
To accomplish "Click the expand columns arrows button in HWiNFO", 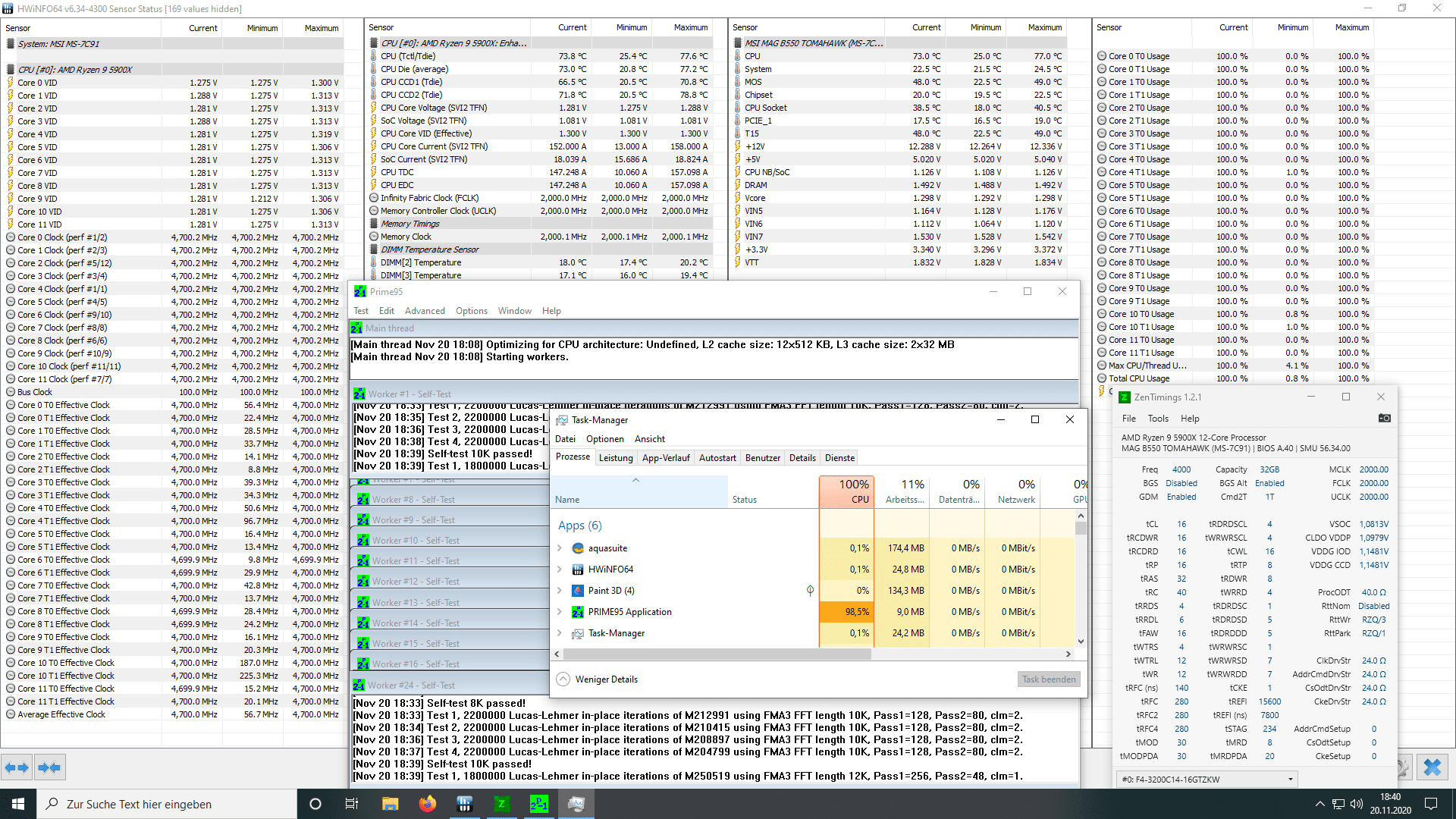I will [x=17, y=767].
